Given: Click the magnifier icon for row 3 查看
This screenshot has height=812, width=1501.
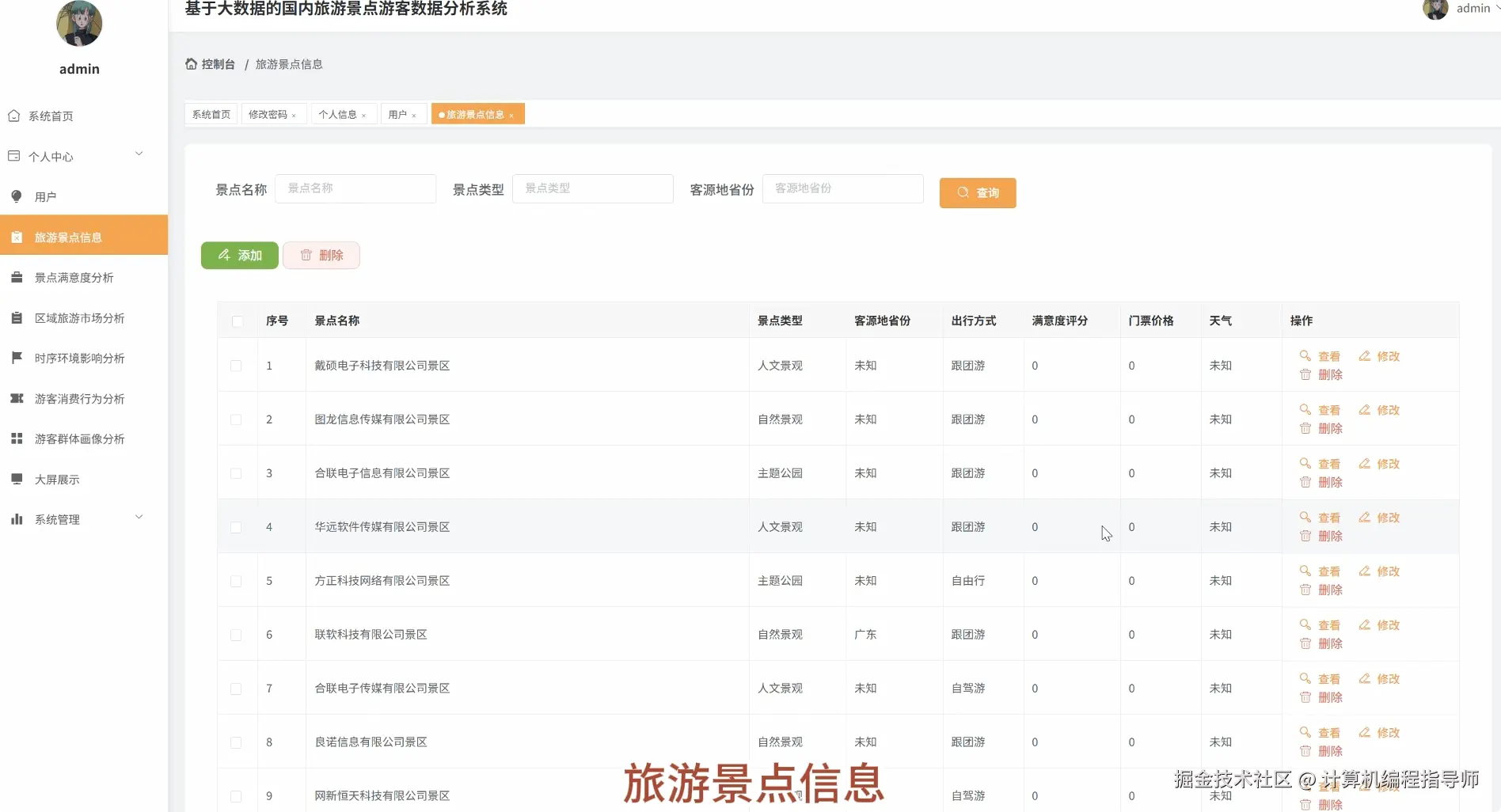Looking at the screenshot, I should (x=1305, y=463).
